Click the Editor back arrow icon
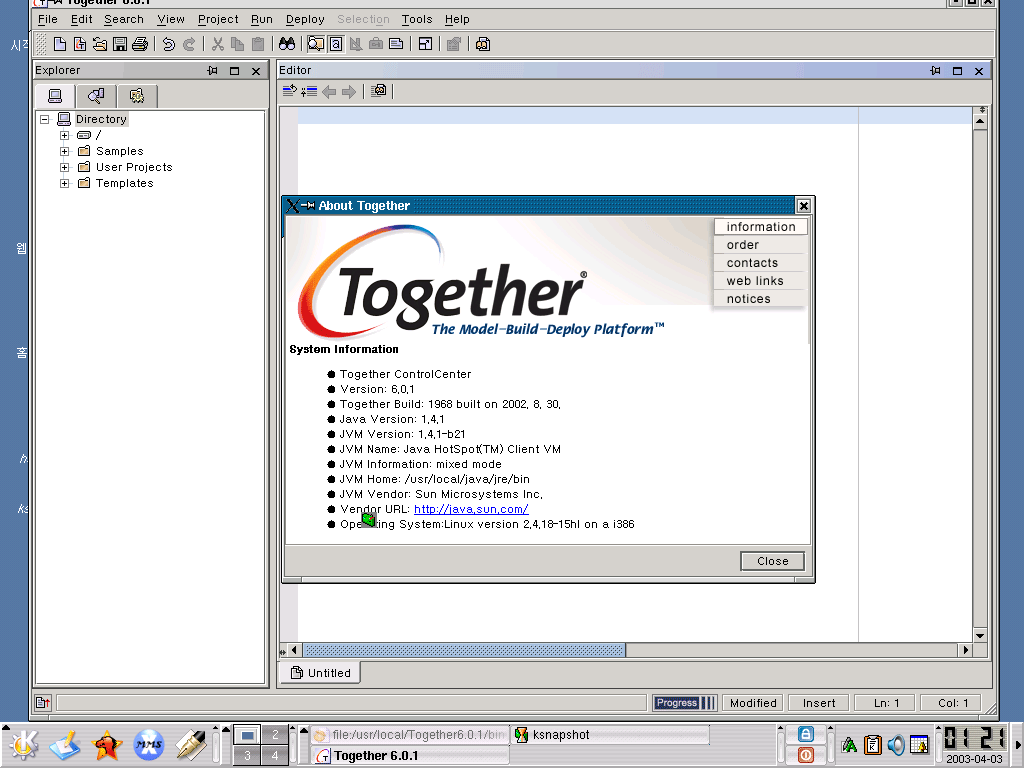 coord(329,91)
